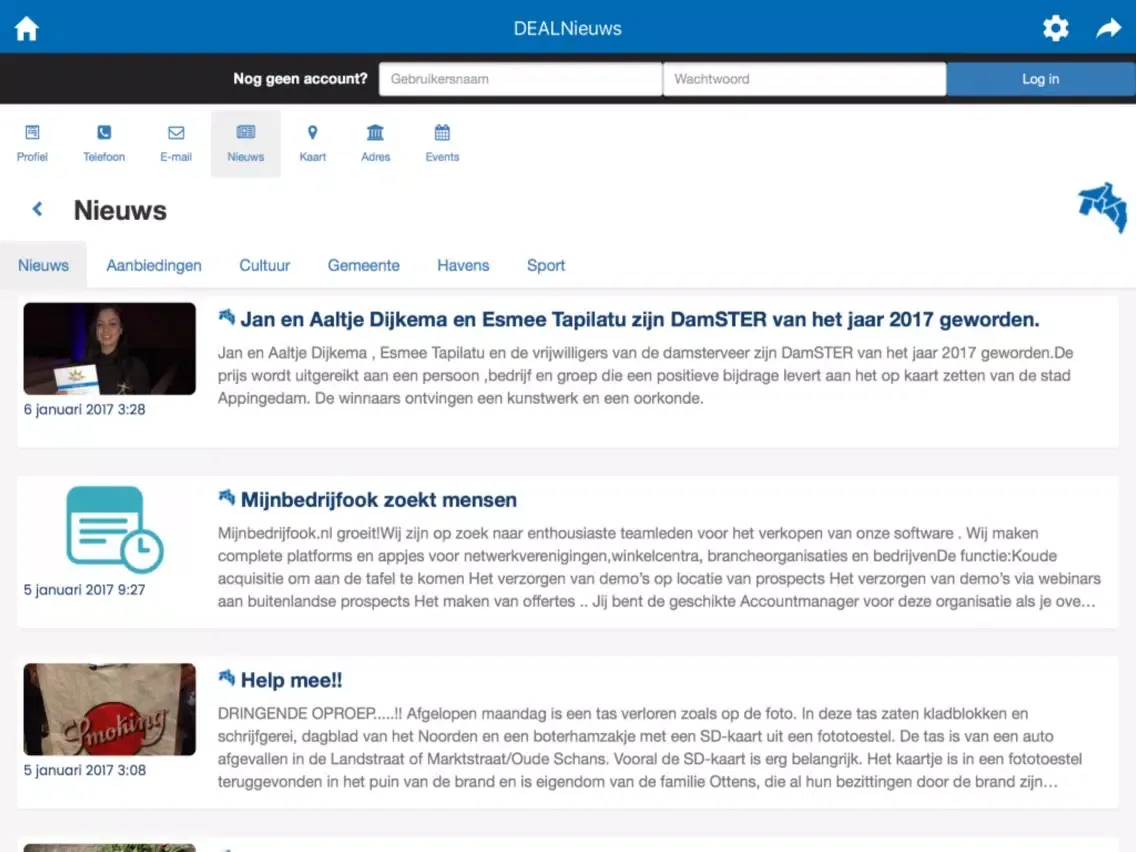Open the Cultuur tab
The width and height of the screenshot is (1136, 852).
tap(264, 265)
